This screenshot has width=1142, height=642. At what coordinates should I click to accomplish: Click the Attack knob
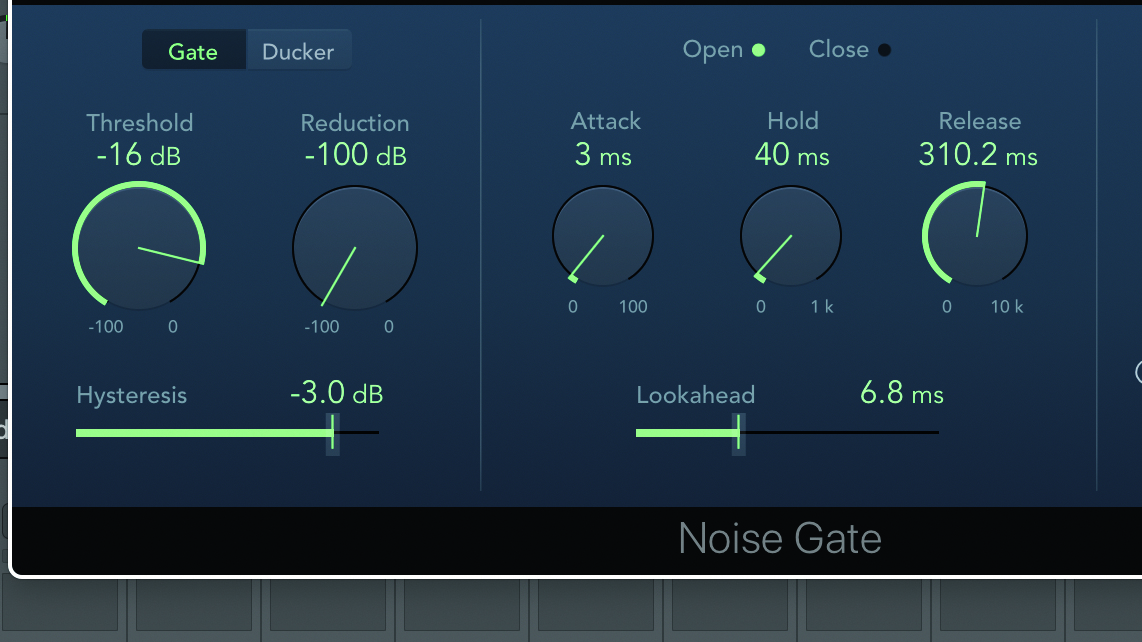pyautogui.click(x=603, y=237)
